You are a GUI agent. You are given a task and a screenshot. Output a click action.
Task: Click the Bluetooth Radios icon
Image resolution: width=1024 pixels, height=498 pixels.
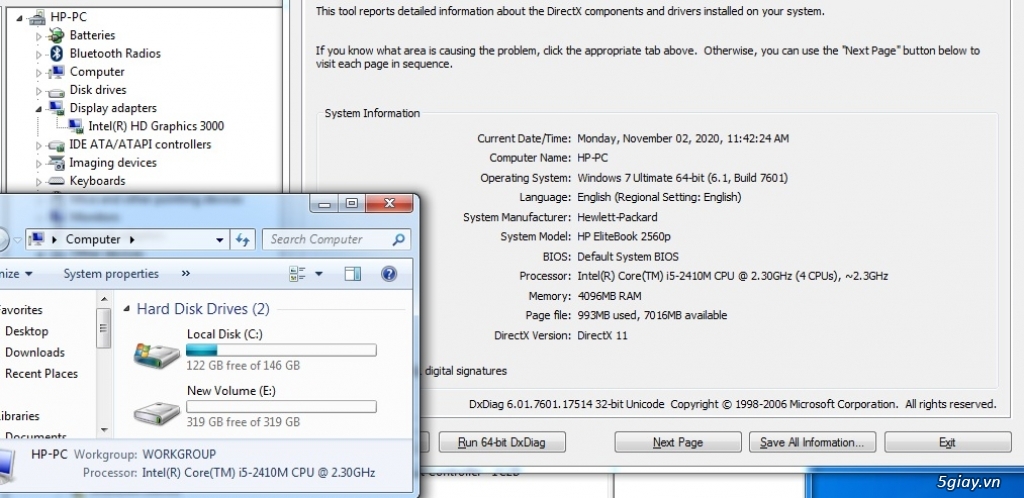coord(57,54)
